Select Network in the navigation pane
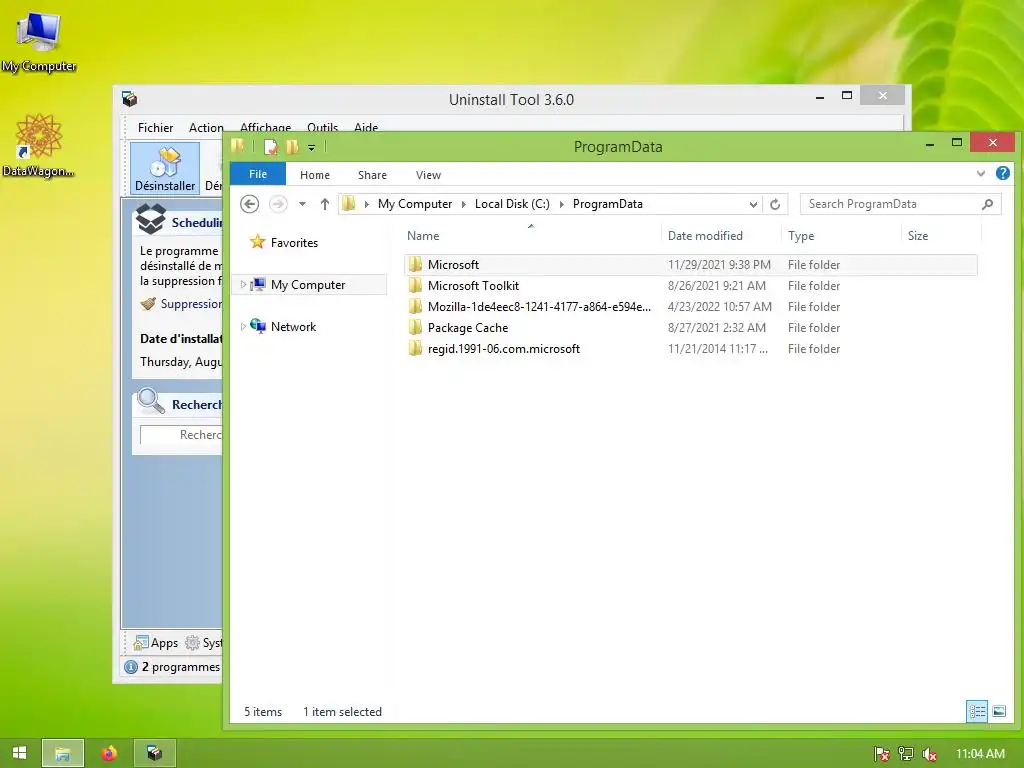Screen dimensions: 1024x768 [x=293, y=327]
